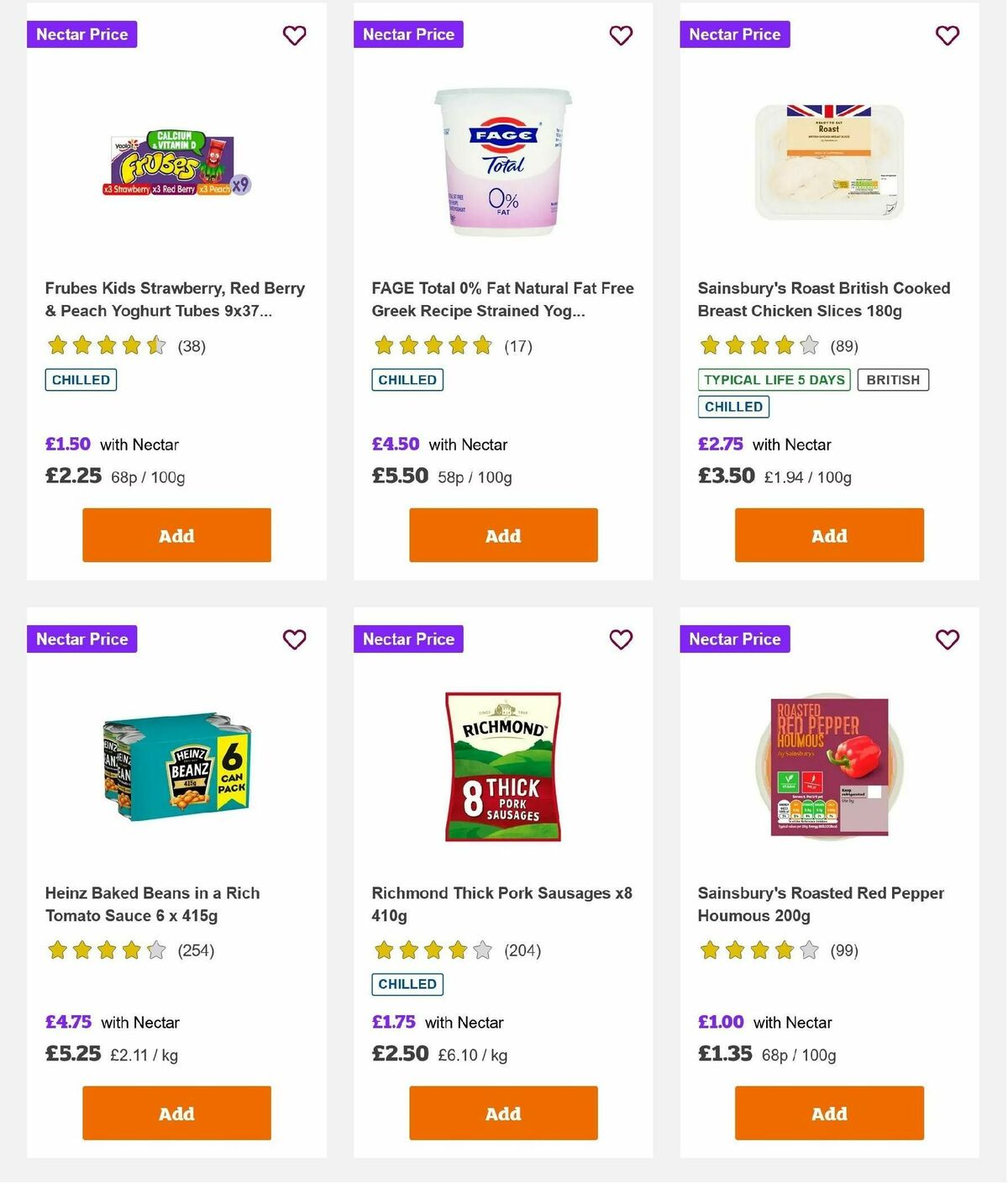This screenshot has height=1184, width=1008.
Task: Add Frubes yoghurt tubes to basket
Action: pos(176,534)
